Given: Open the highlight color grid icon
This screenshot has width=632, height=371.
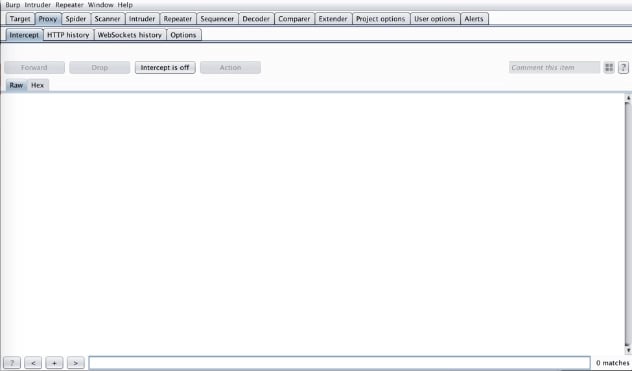Looking at the screenshot, I should (609, 68).
